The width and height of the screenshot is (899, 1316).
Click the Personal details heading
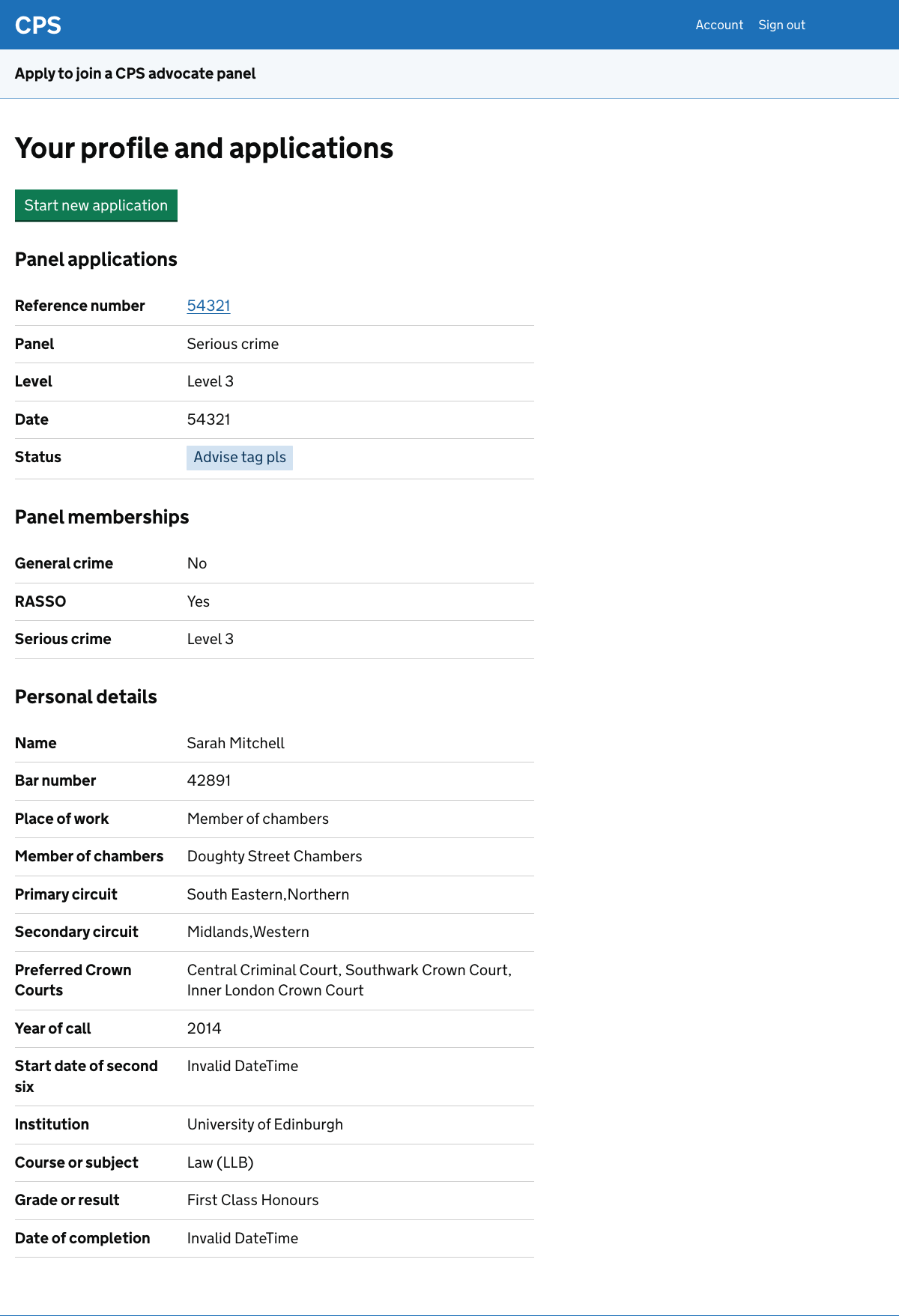[85, 697]
